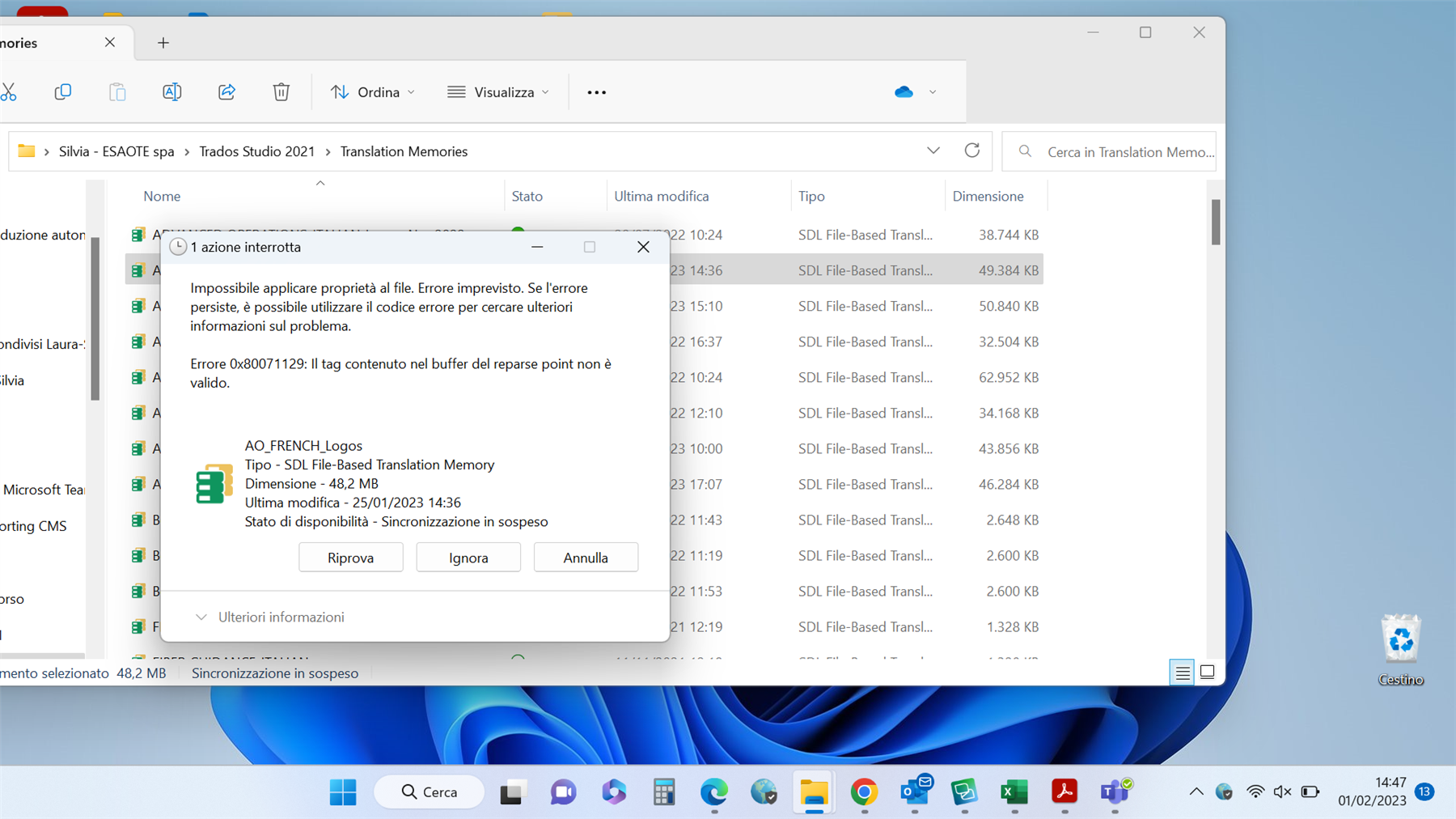Click the volume muted tray icon
1456x819 pixels.
[x=1282, y=791]
